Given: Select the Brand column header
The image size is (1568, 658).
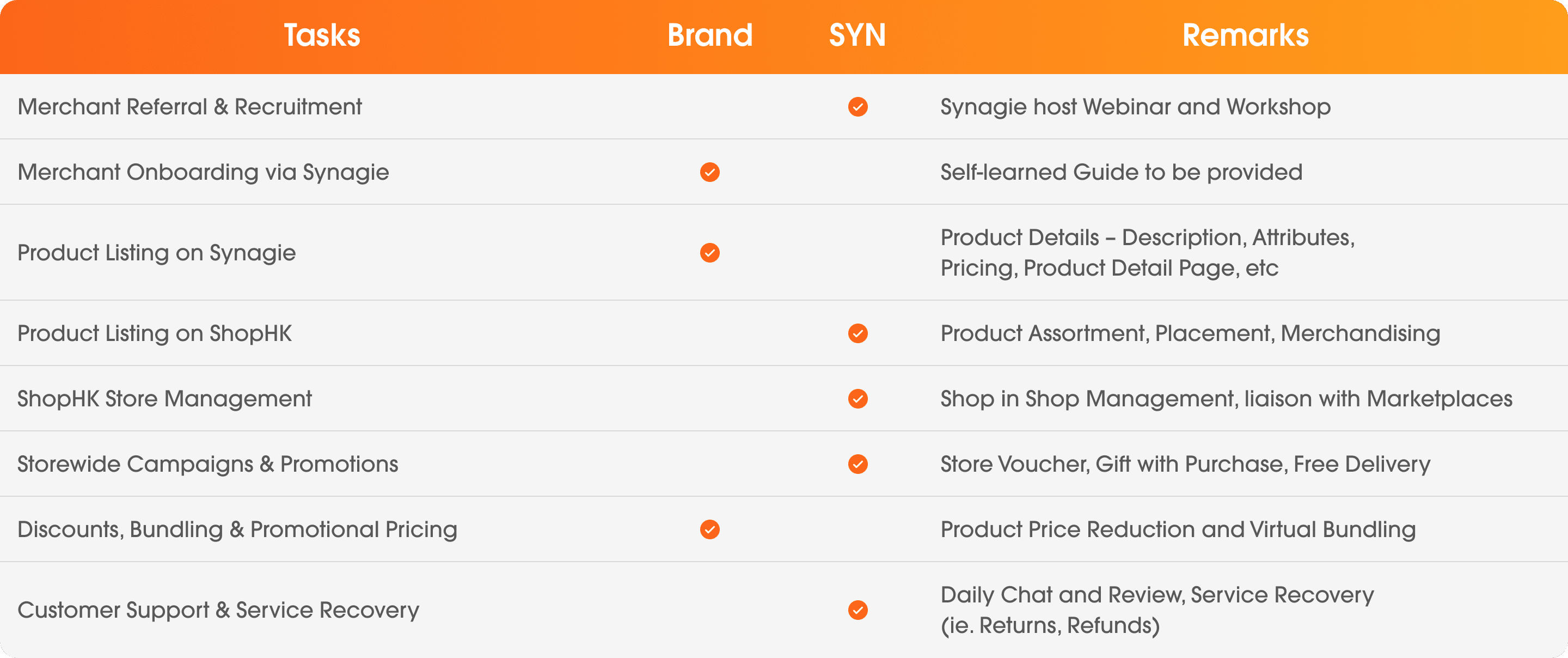Looking at the screenshot, I should (710, 35).
